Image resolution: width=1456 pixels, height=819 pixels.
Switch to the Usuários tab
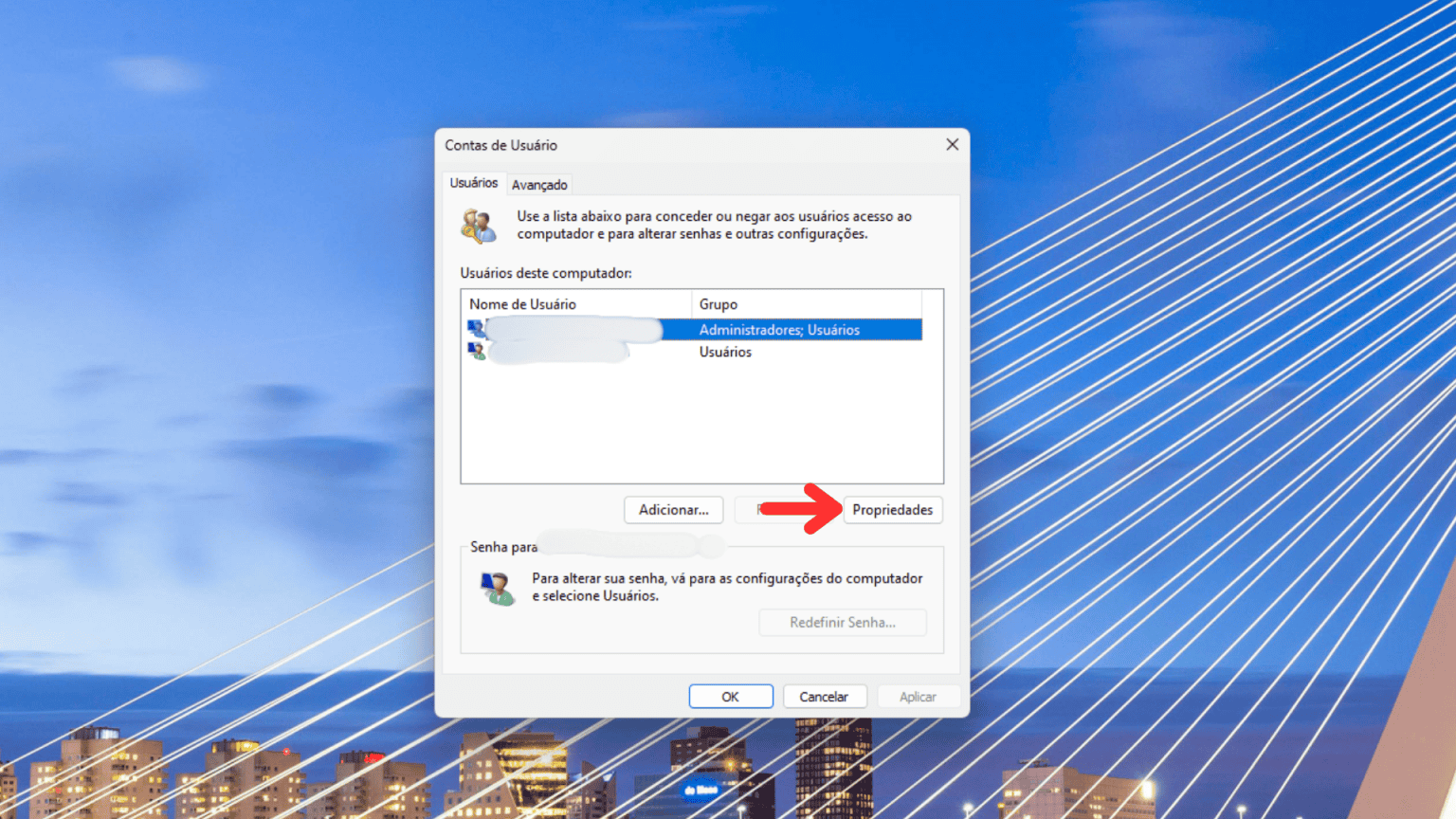[473, 182]
